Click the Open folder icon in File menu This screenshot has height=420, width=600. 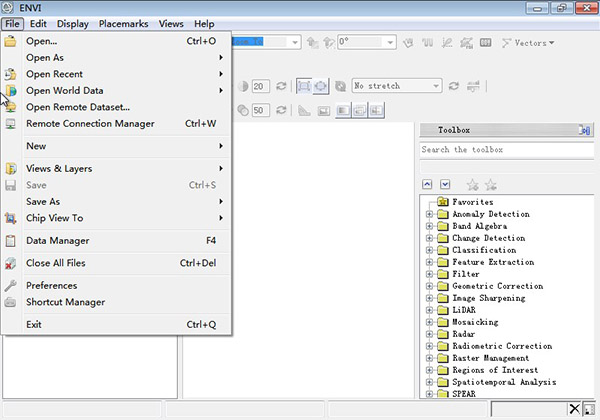10,41
